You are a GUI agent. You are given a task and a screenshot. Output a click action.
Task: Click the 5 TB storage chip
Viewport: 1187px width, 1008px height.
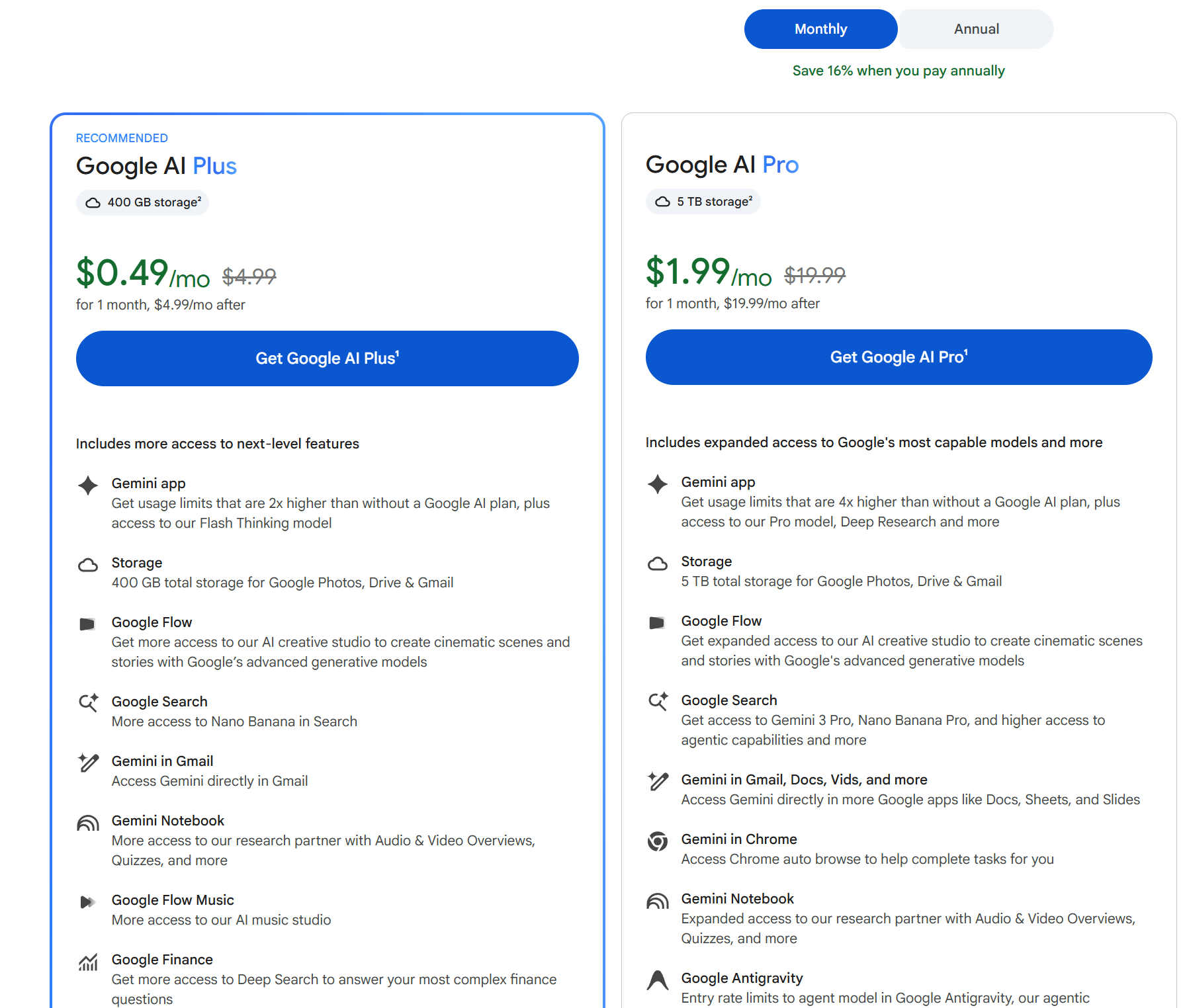[703, 201]
